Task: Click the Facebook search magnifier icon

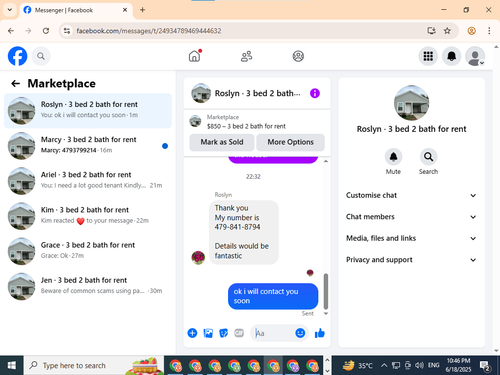Action: 41,56
